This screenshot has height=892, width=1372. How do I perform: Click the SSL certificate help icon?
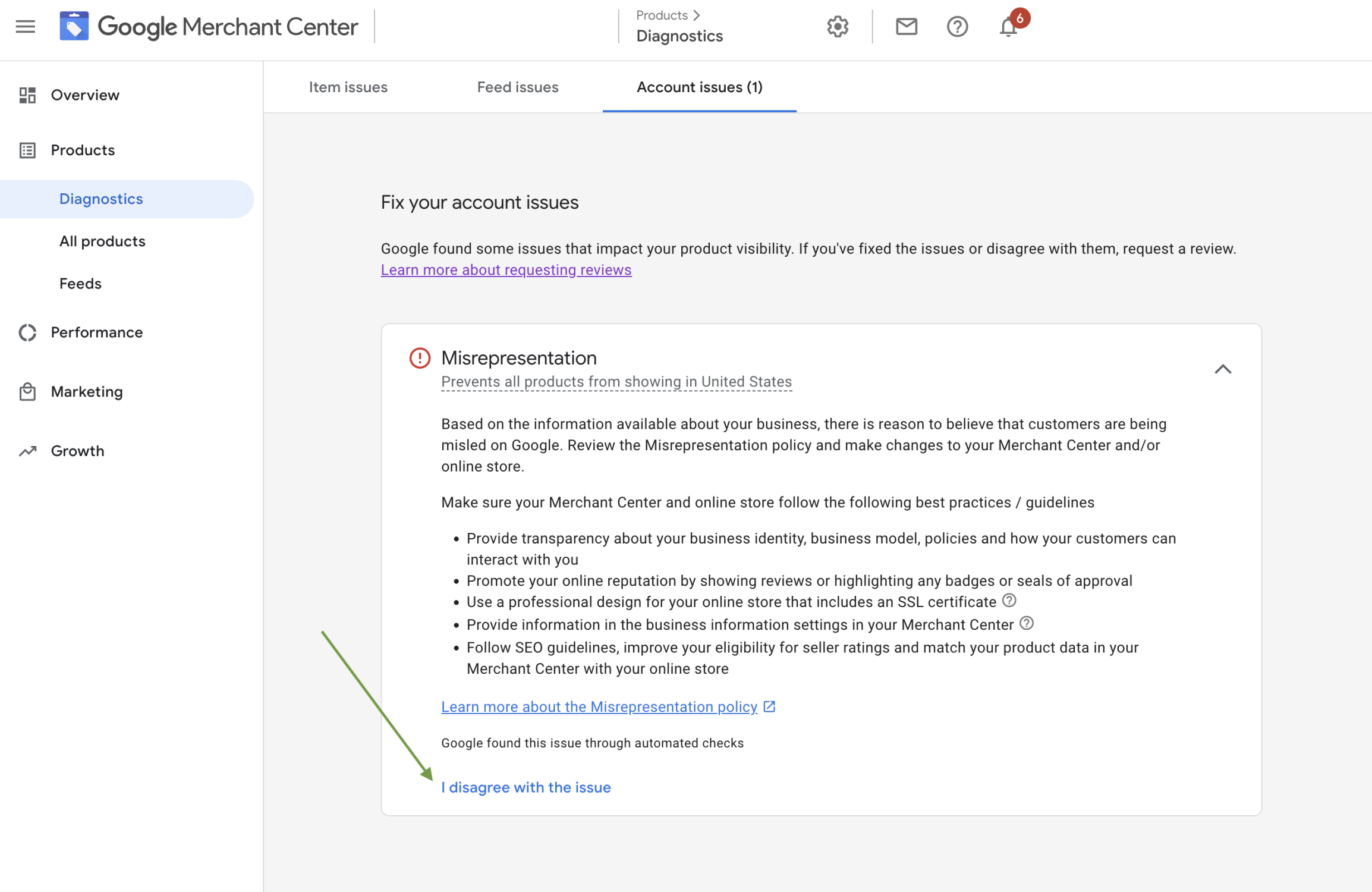tap(1009, 601)
